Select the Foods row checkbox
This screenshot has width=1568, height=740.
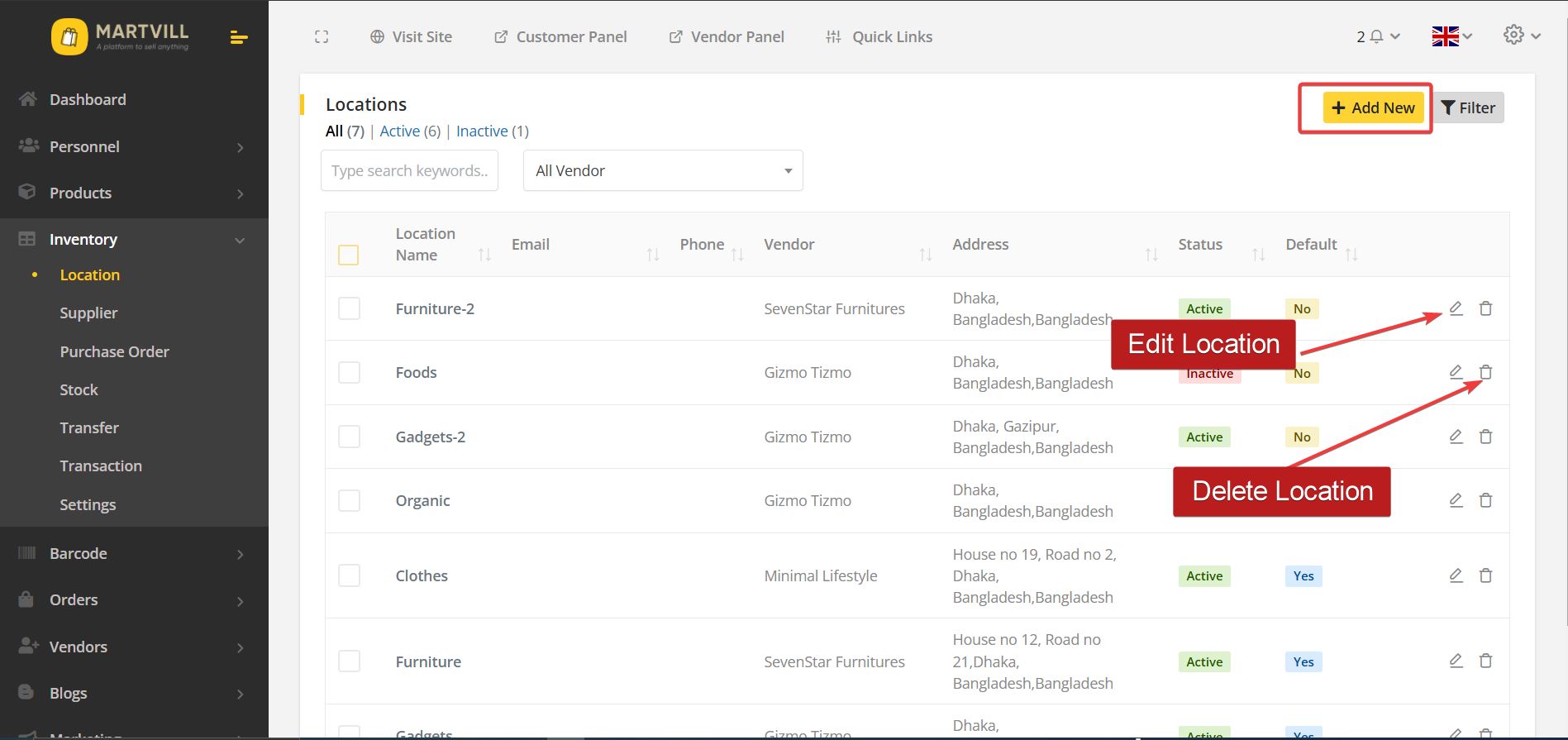(349, 373)
